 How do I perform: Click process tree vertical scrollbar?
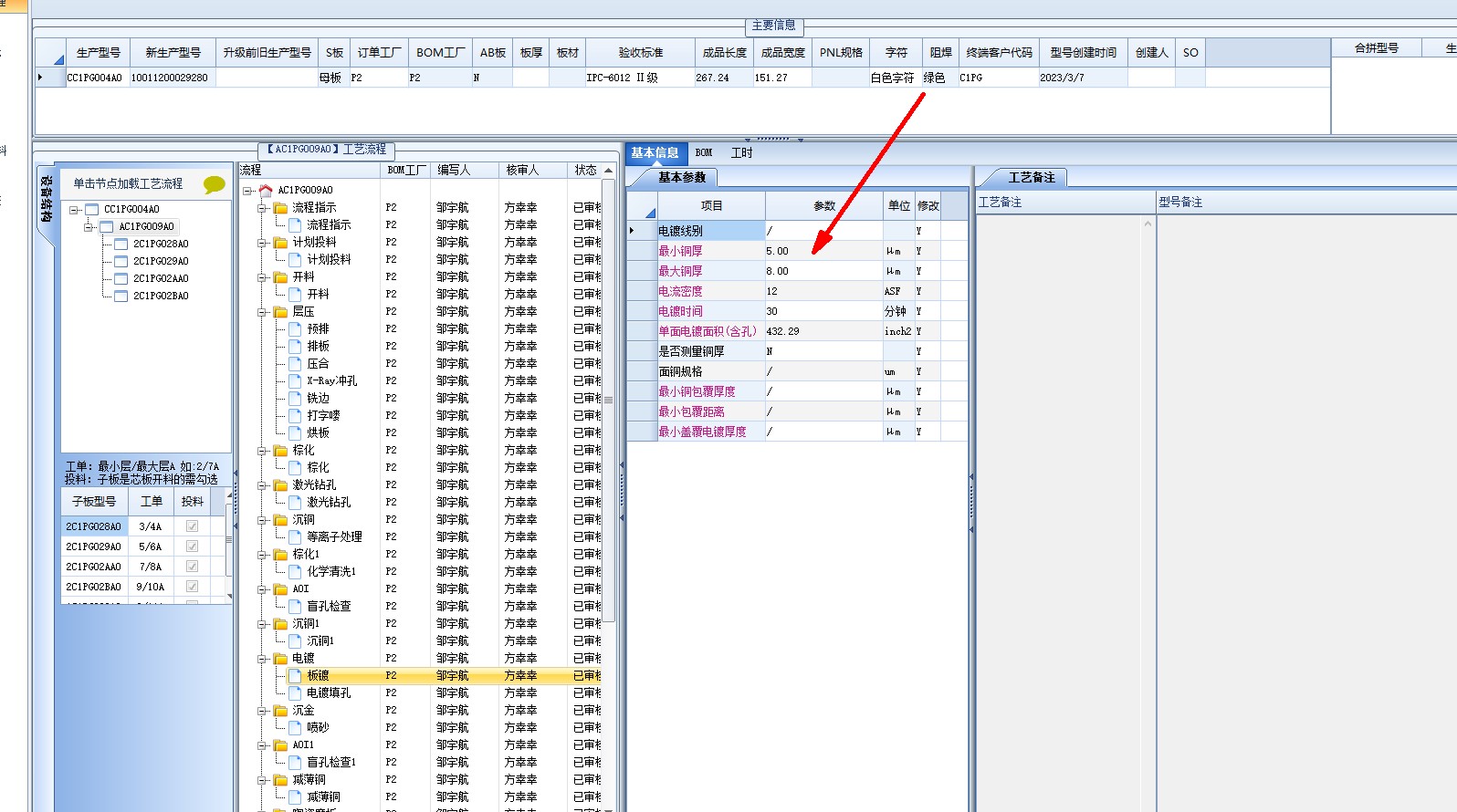(x=608, y=400)
